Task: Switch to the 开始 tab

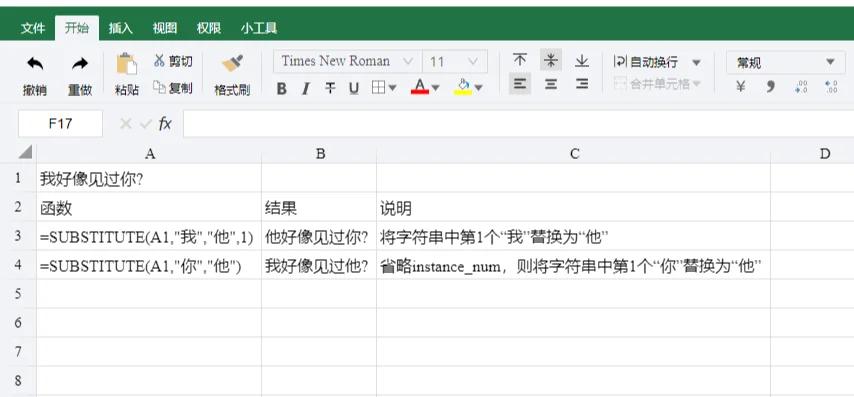Action: click(x=77, y=28)
